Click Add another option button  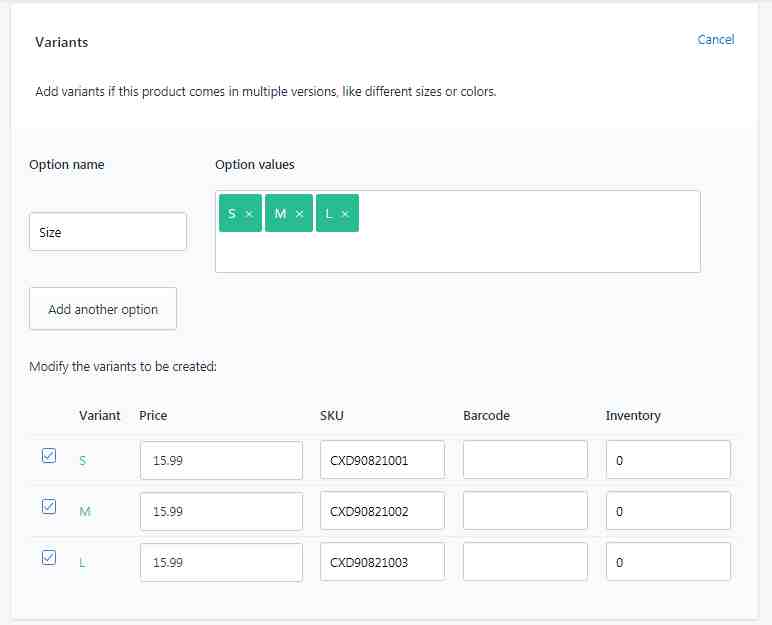103,309
